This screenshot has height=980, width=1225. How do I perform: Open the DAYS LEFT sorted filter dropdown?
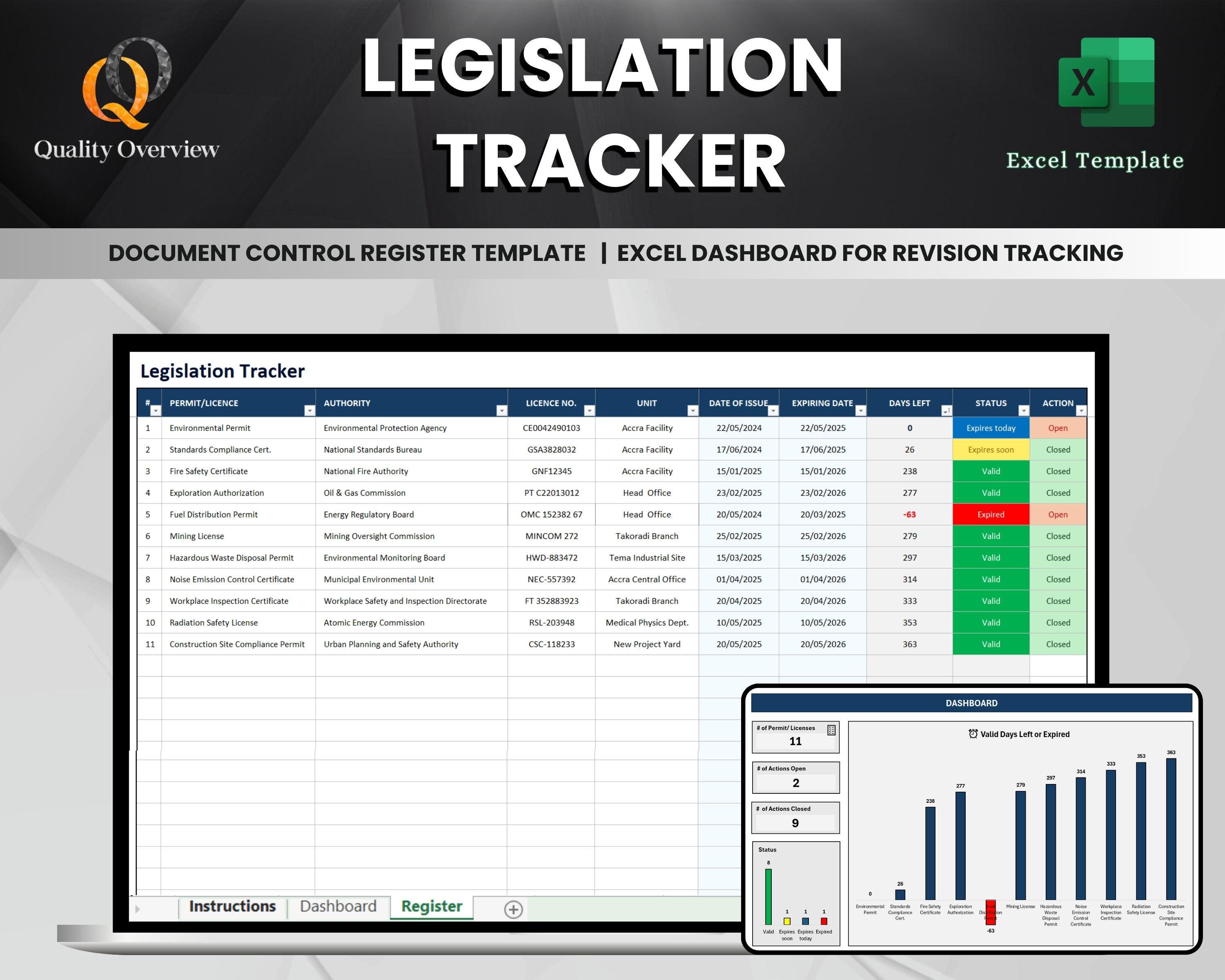pos(947,411)
